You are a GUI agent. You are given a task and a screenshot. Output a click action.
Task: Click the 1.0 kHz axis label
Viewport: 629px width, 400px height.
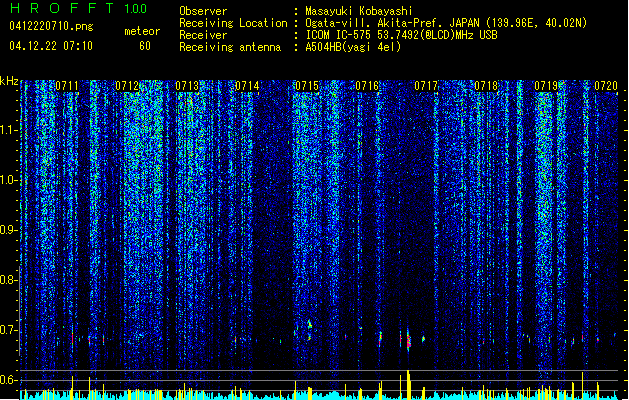(8, 180)
